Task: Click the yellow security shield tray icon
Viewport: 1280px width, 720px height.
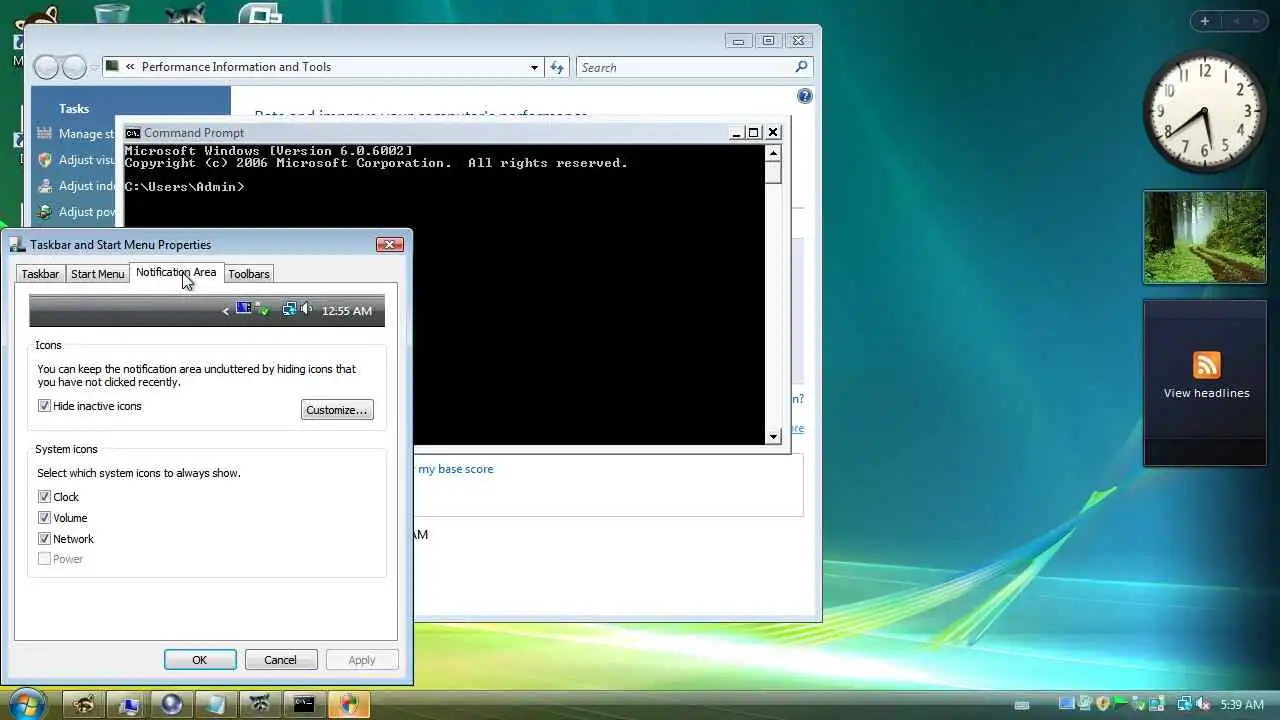Action: click(1103, 704)
